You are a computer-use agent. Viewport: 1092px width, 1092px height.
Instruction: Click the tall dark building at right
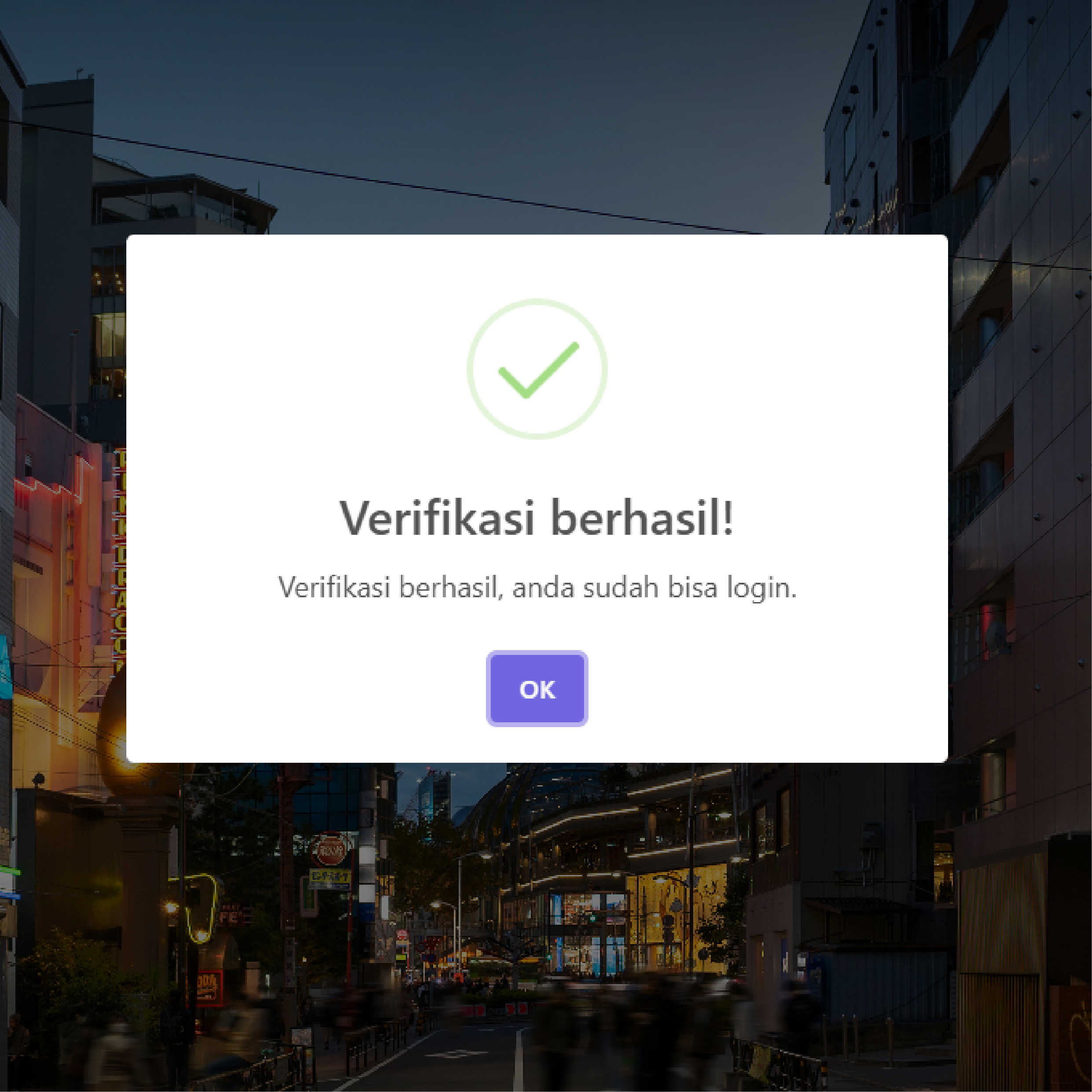(x=1017, y=396)
